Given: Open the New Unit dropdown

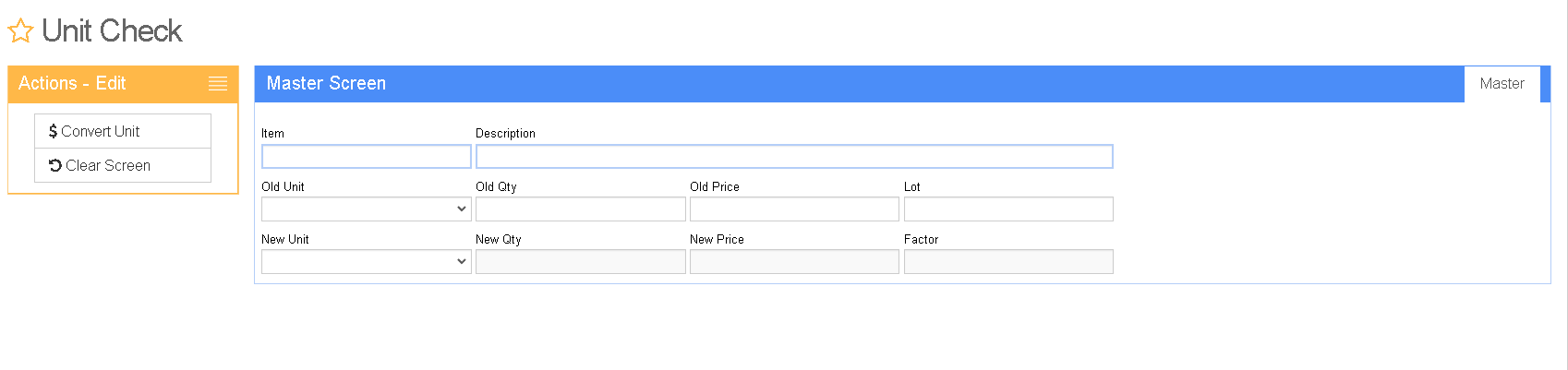Looking at the screenshot, I should (367, 262).
